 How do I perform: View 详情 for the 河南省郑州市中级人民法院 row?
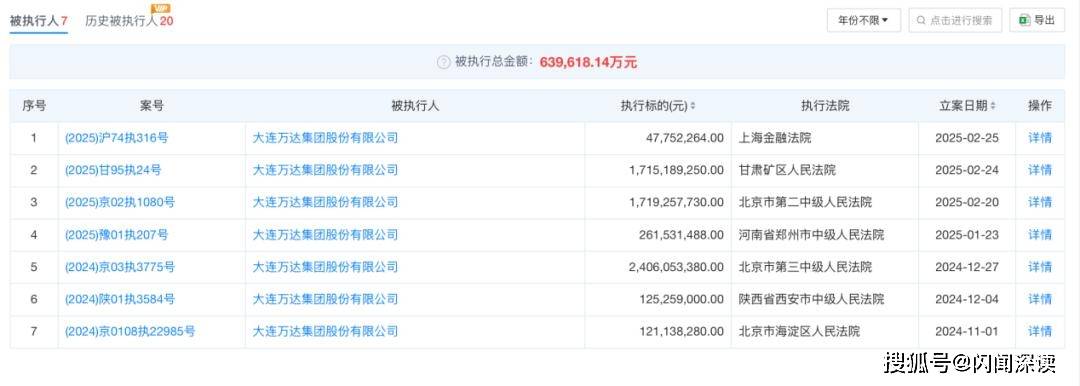pos(1040,234)
